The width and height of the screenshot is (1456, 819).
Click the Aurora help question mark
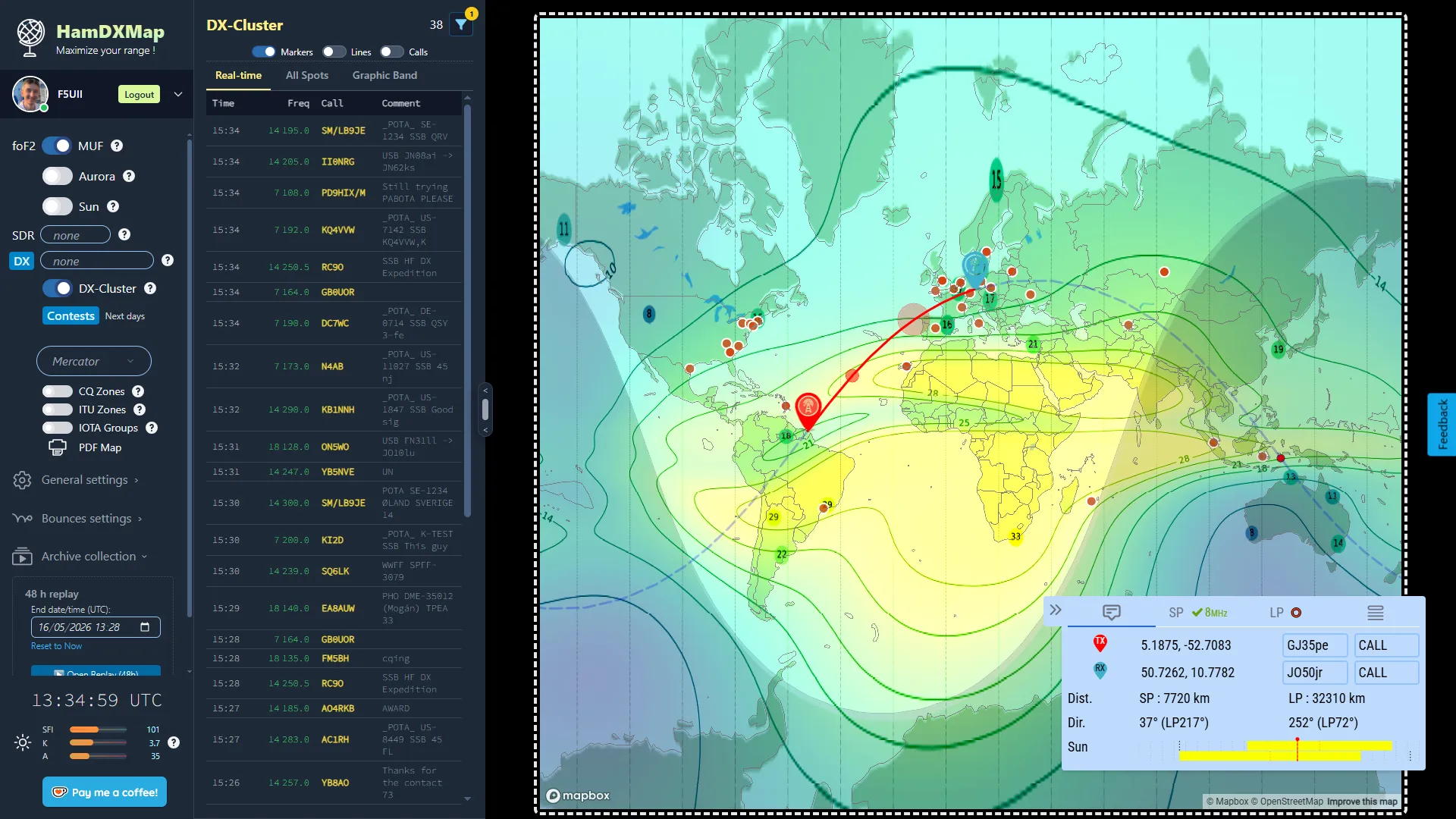[129, 176]
